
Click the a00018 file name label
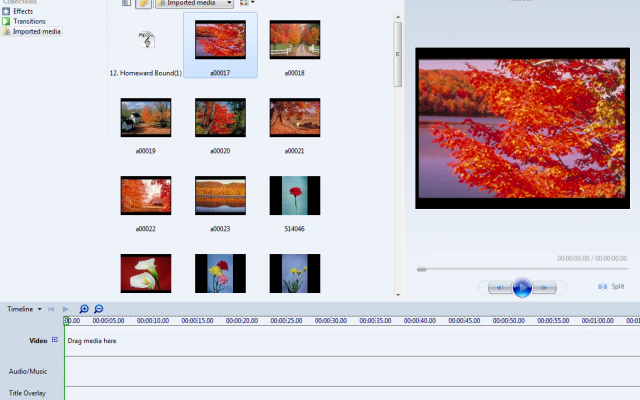point(294,73)
